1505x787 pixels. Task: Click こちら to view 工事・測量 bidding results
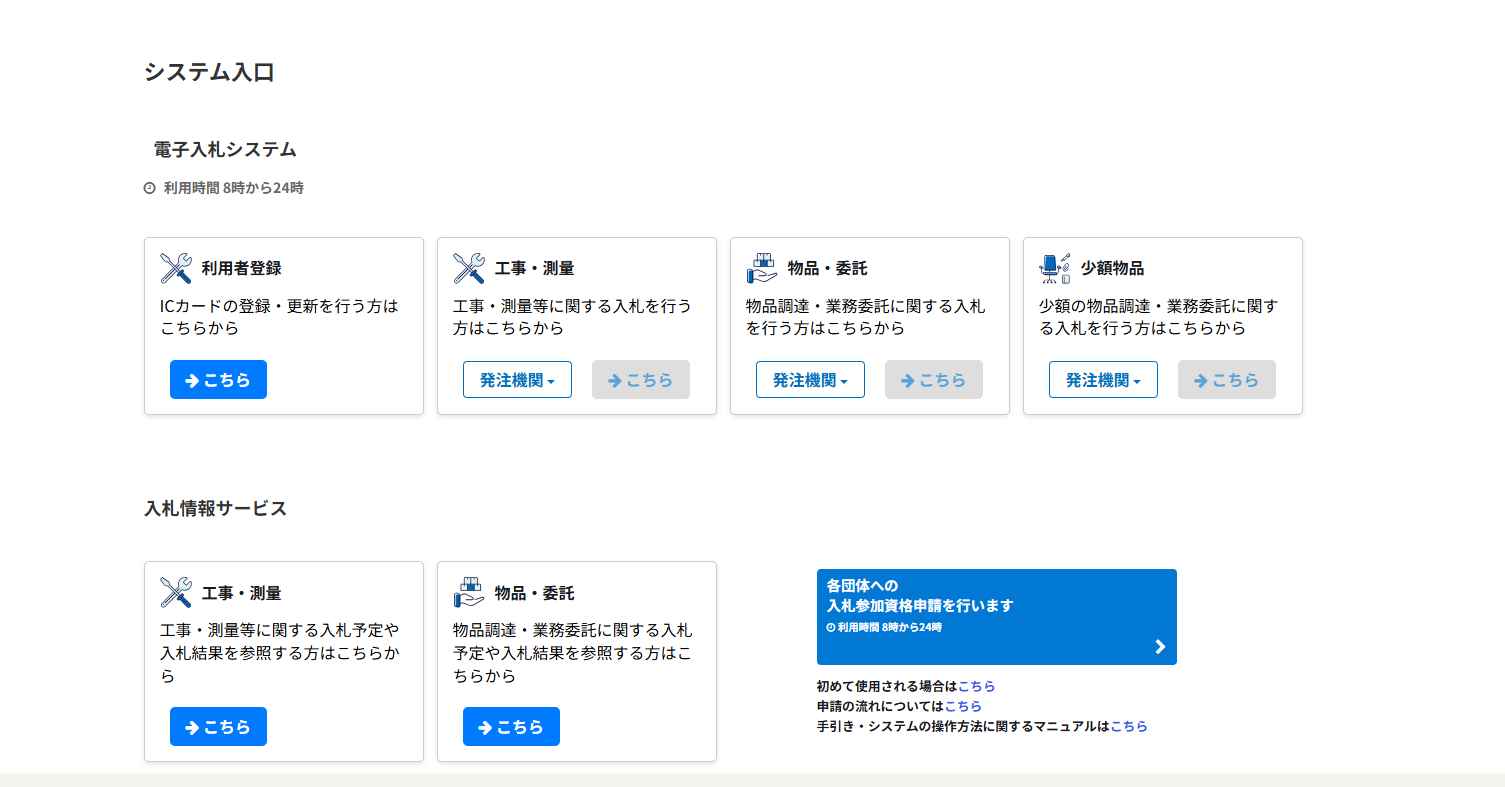[x=218, y=726]
